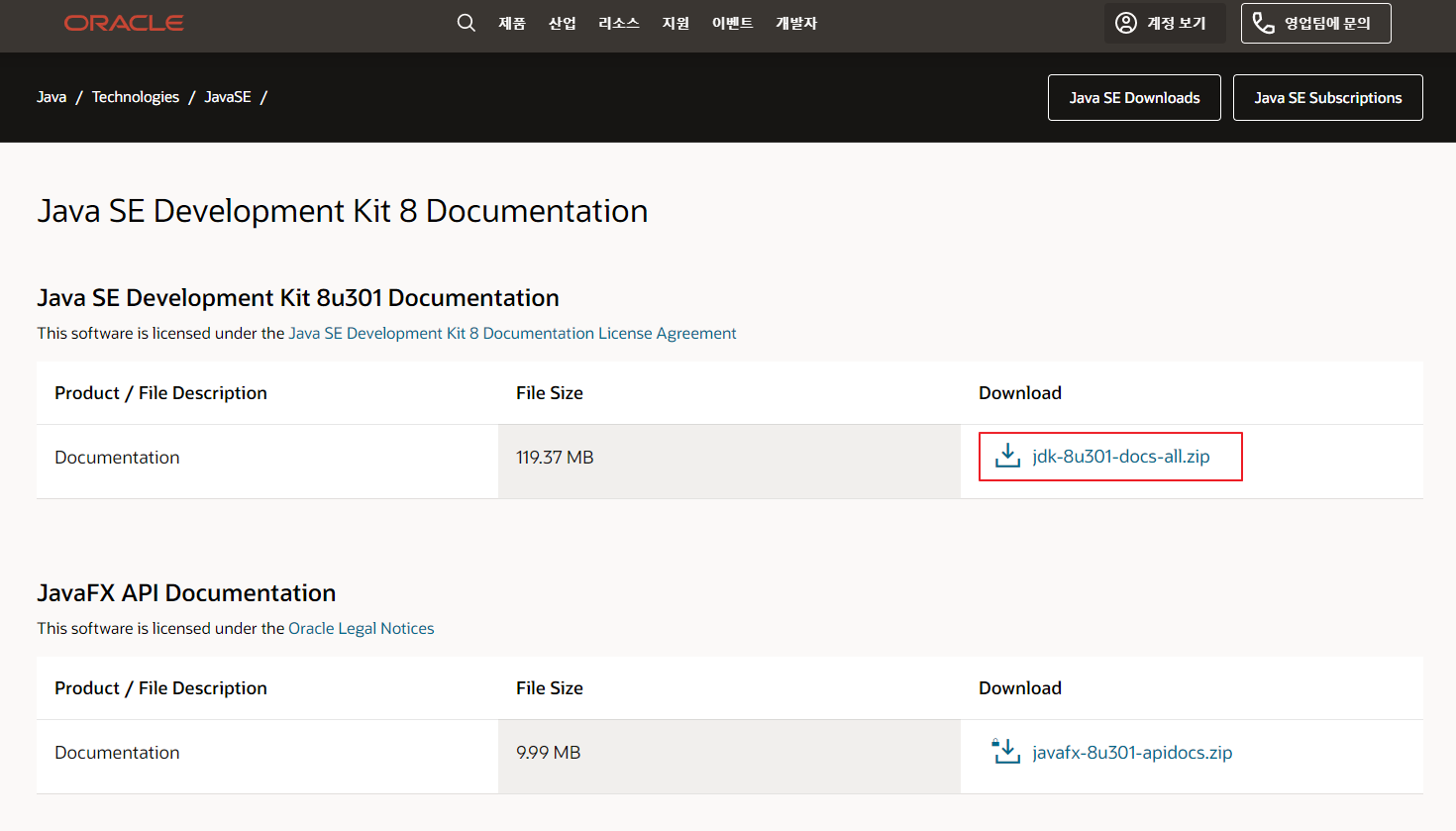The width and height of the screenshot is (1456, 831).
Task: Open Java SE Subscriptions button
Action: [1328, 97]
